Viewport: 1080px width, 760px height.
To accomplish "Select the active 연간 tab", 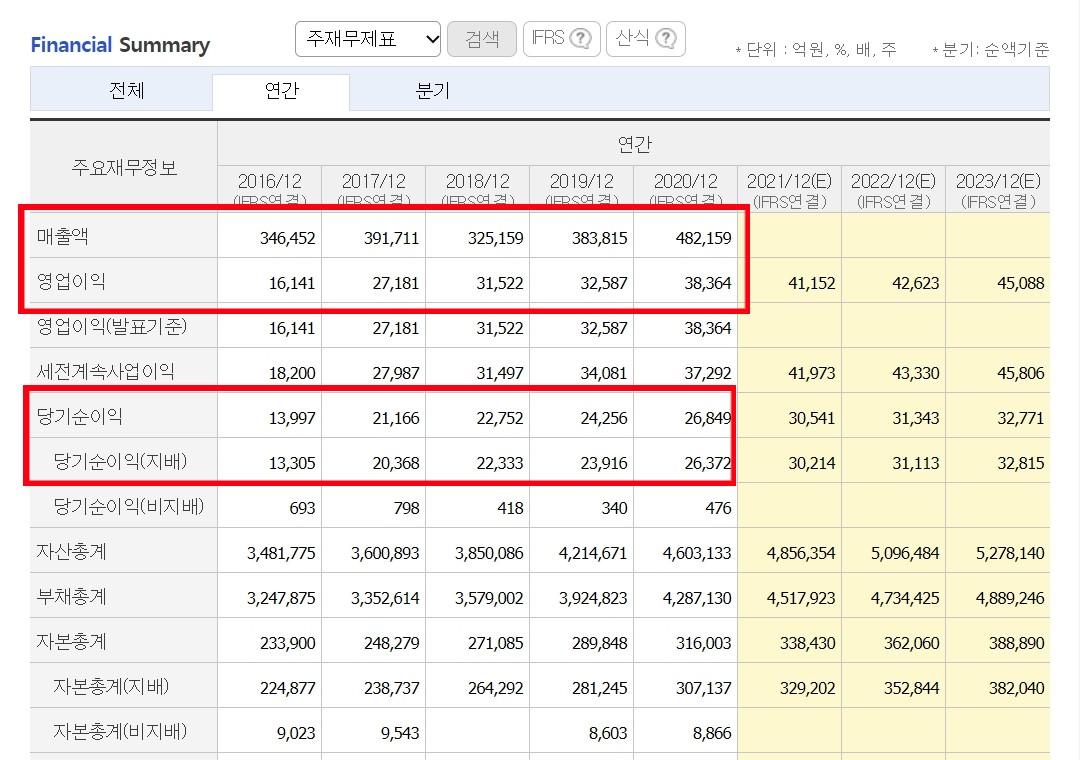I will click(283, 91).
